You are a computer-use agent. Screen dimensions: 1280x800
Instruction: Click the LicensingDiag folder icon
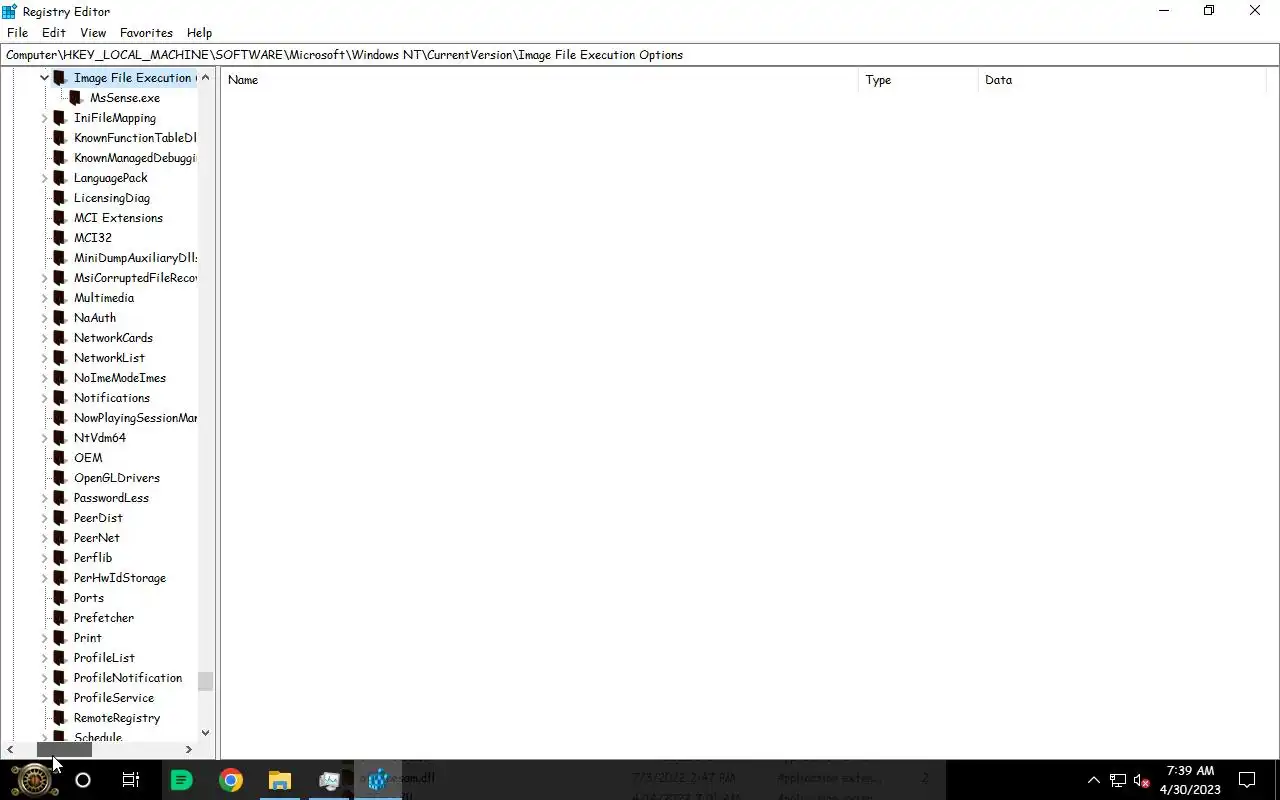click(x=60, y=198)
